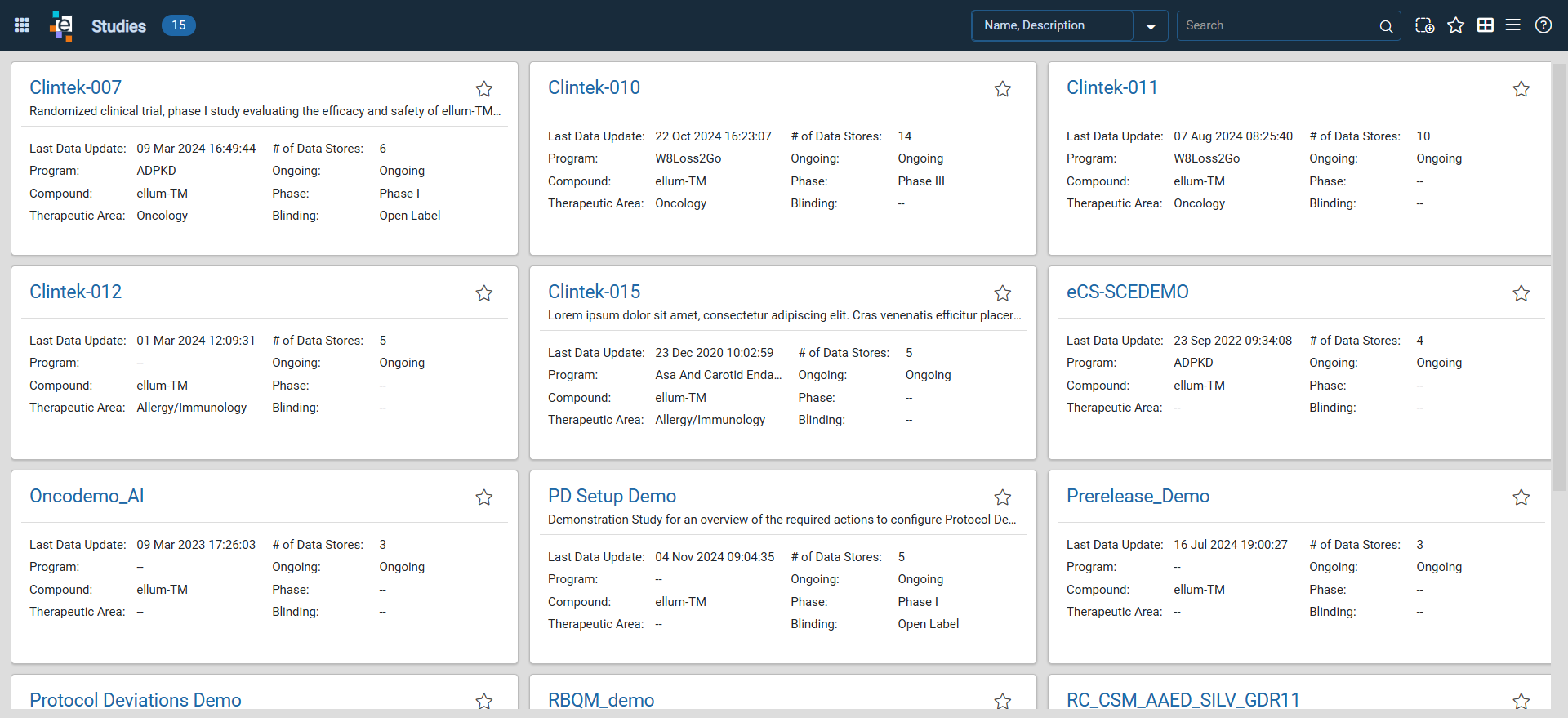This screenshot has width=1568, height=718.
Task: Click 'Open Label' blinding on Clintek-007
Action: tap(410, 216)
